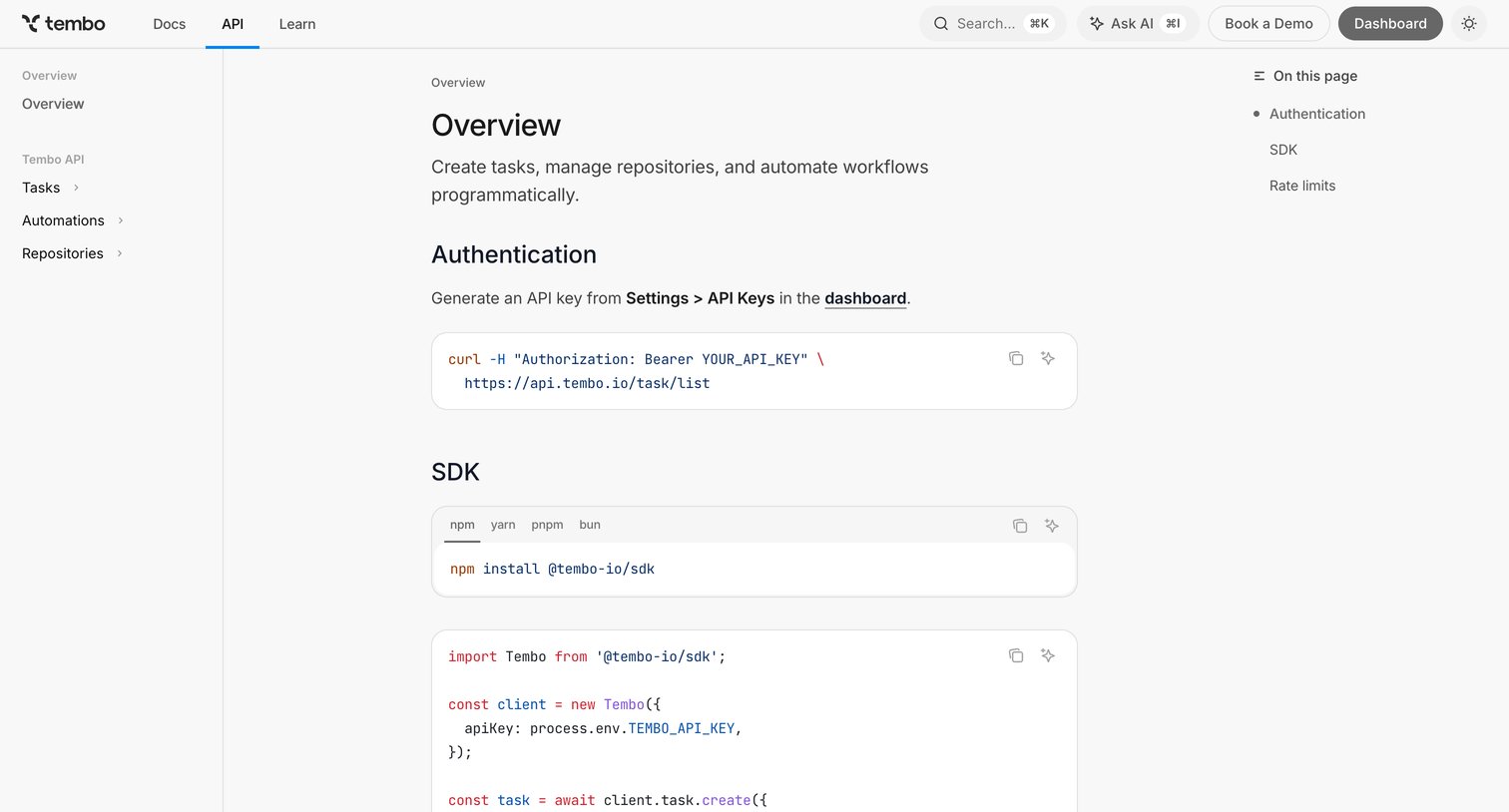Jump to Authentication in On this page
This screenshot has width=1509, height=812.
point(1317,114)
